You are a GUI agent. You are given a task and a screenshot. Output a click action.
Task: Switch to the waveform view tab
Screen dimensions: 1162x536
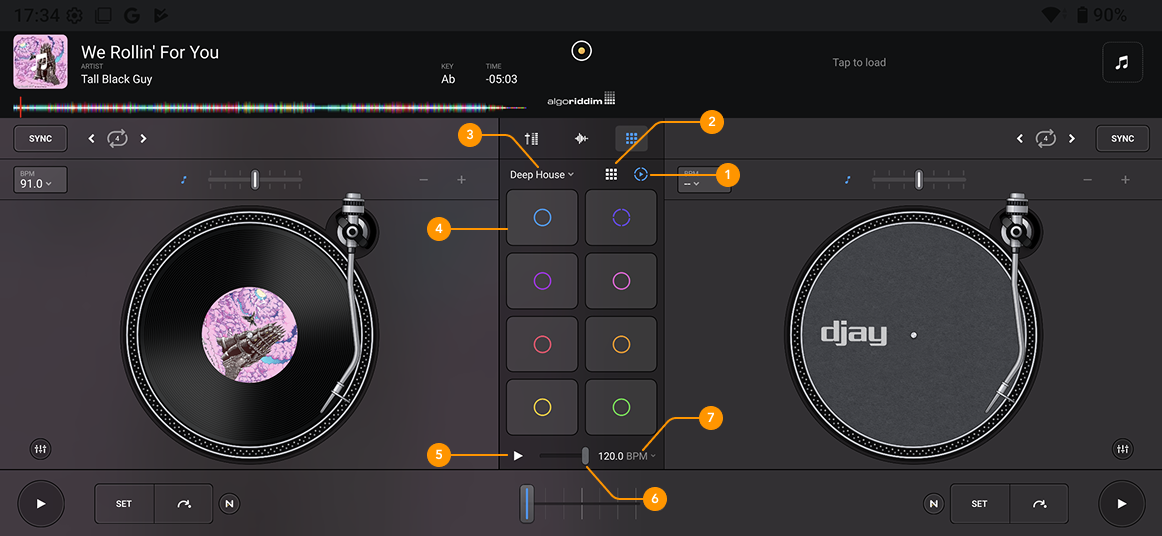pyautogui.click(x=581, y=139)
